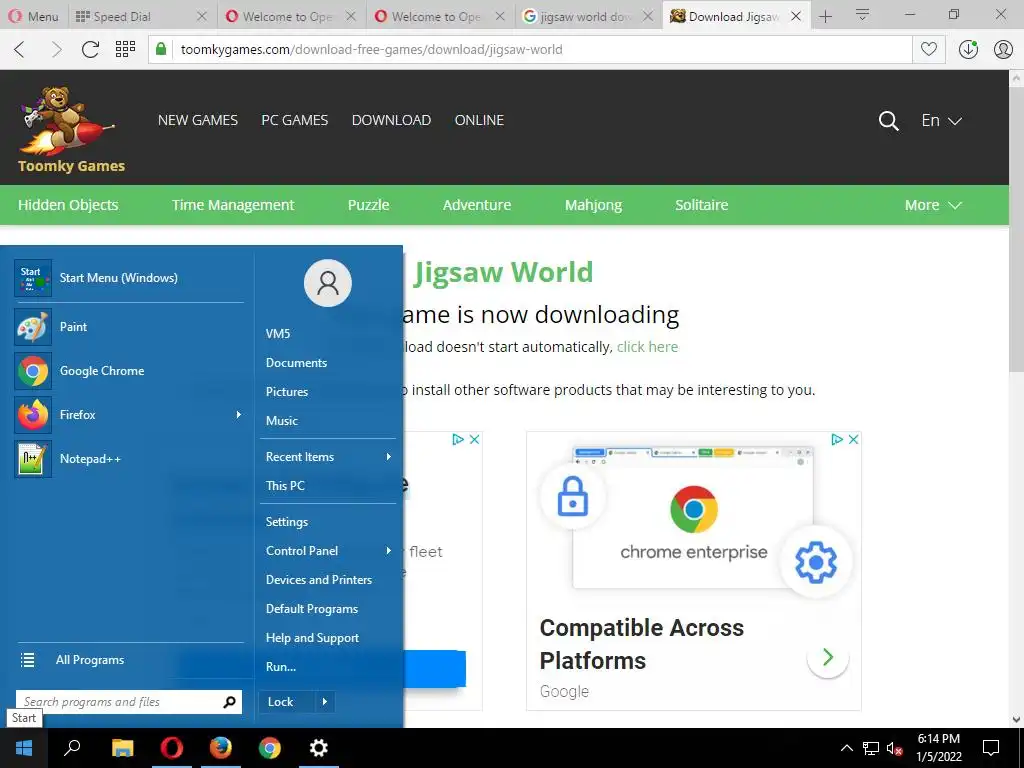The width and height of the screenshot is (1024, 768).
Task: Close the chrome enterprise ad
Action: pos(853,440)
